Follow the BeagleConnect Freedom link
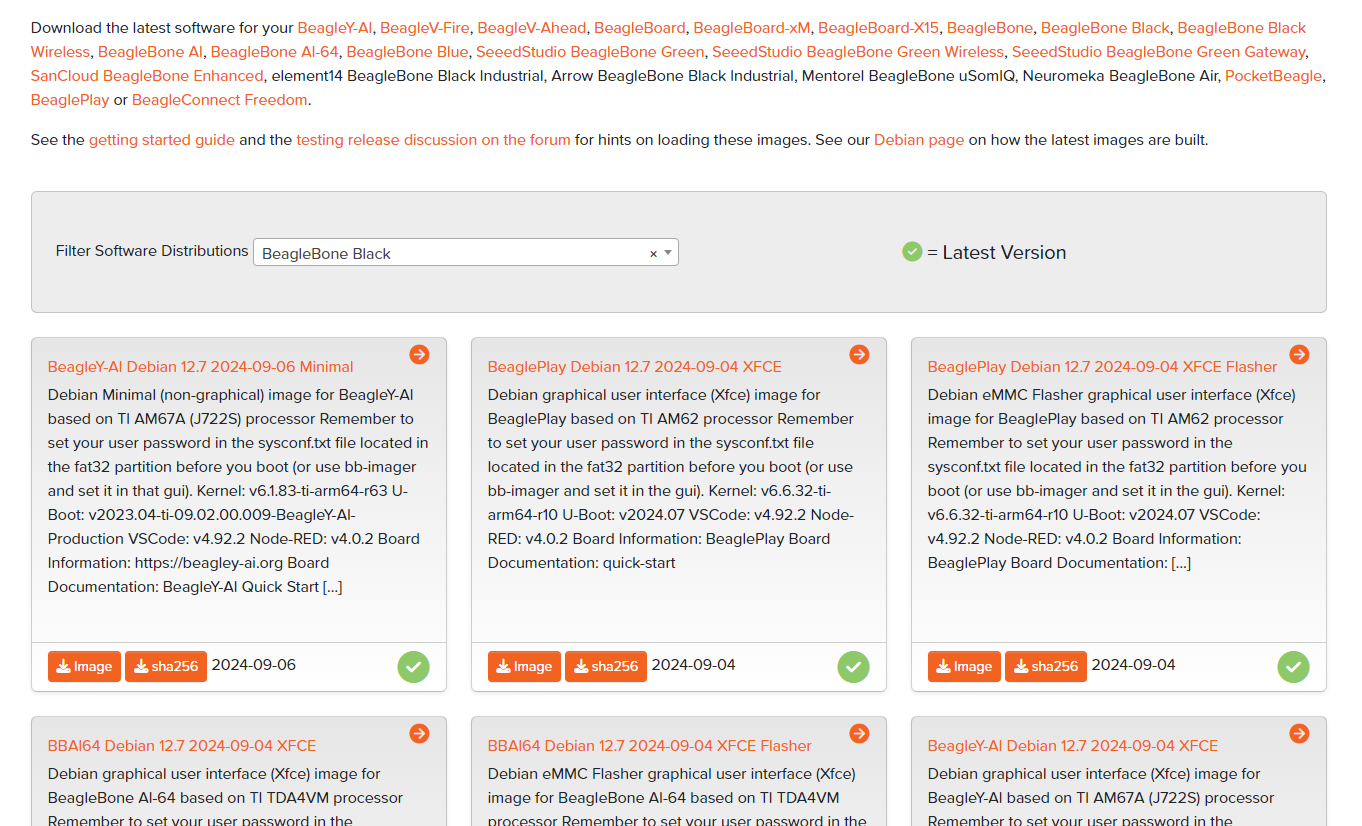The height and width of the screenshot is (826, 1362). 220,100
